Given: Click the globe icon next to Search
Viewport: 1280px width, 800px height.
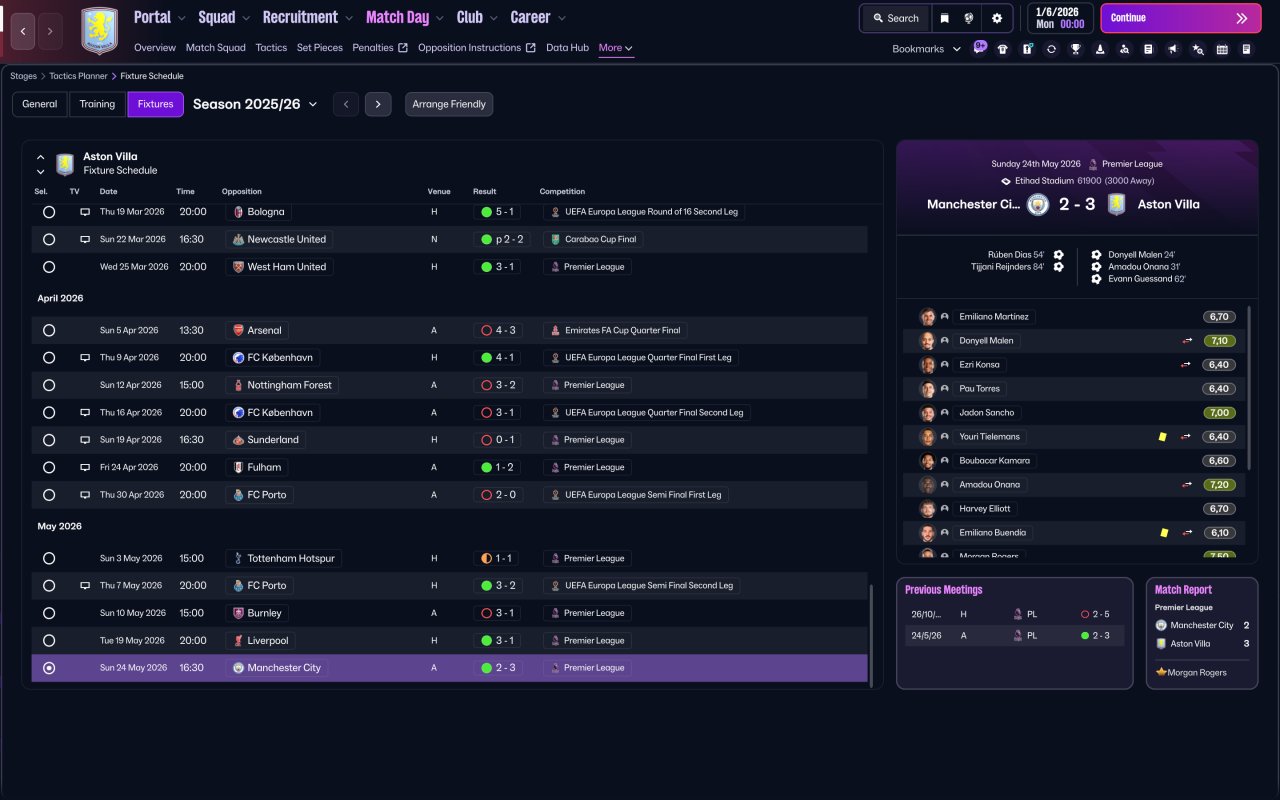Looking at the screenshot, I should pos(969,18).
